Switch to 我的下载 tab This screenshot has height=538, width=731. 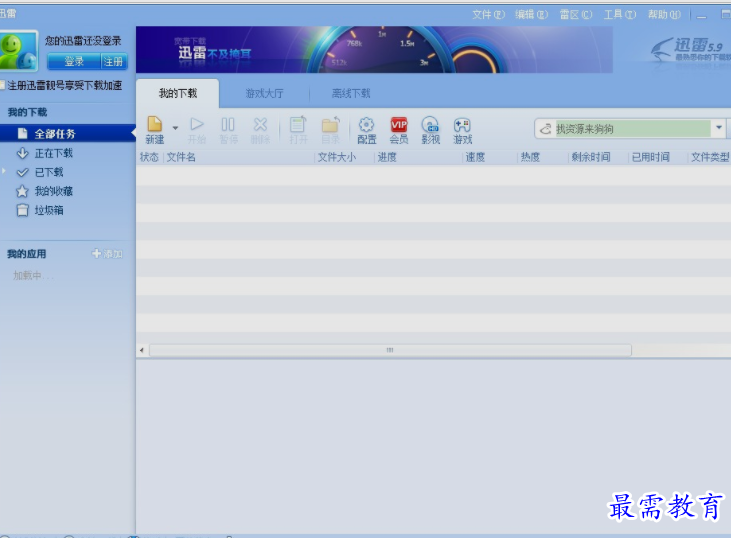[178, 93]
